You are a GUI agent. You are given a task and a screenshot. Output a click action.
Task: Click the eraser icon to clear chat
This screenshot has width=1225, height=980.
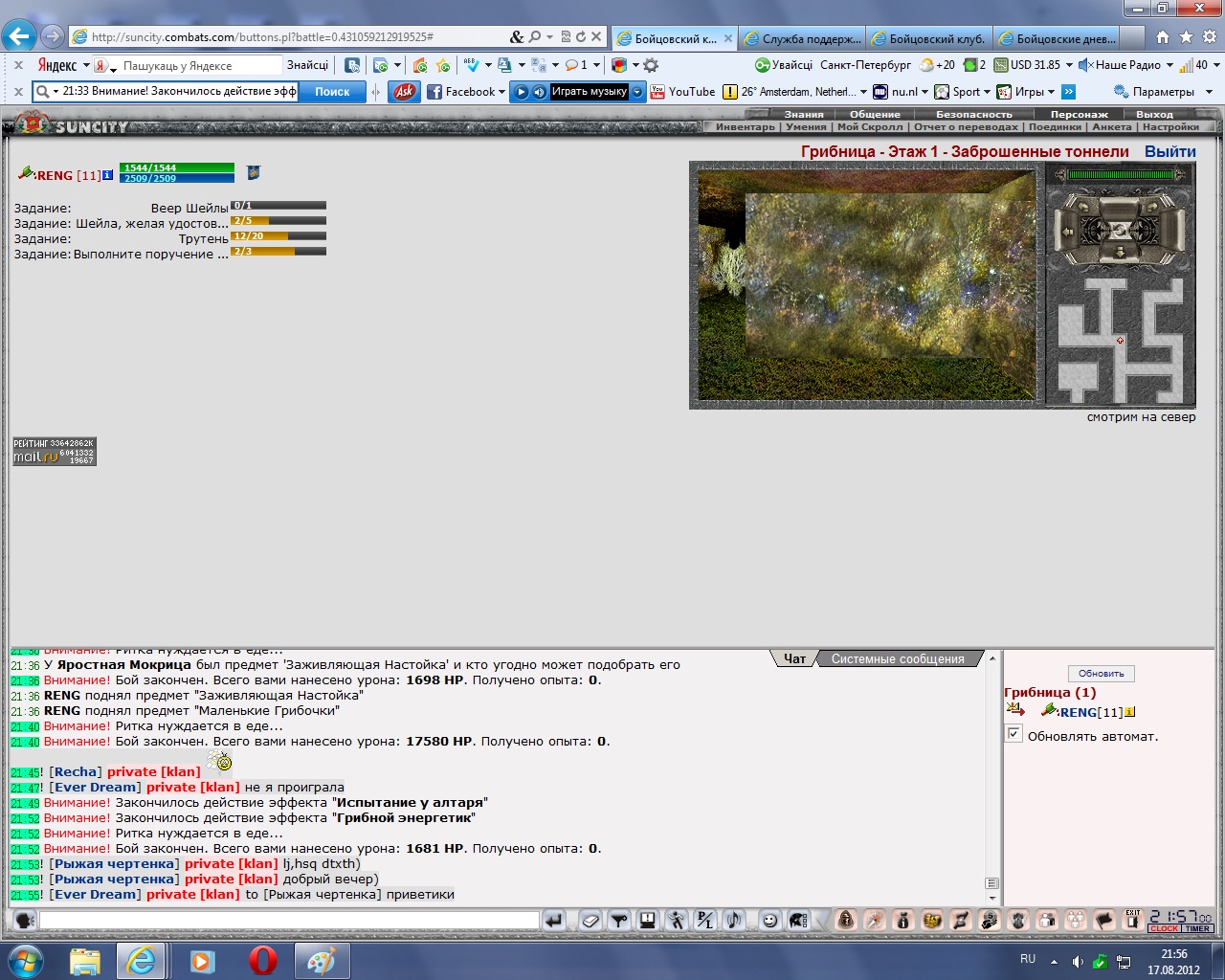(x=590, y=921)
